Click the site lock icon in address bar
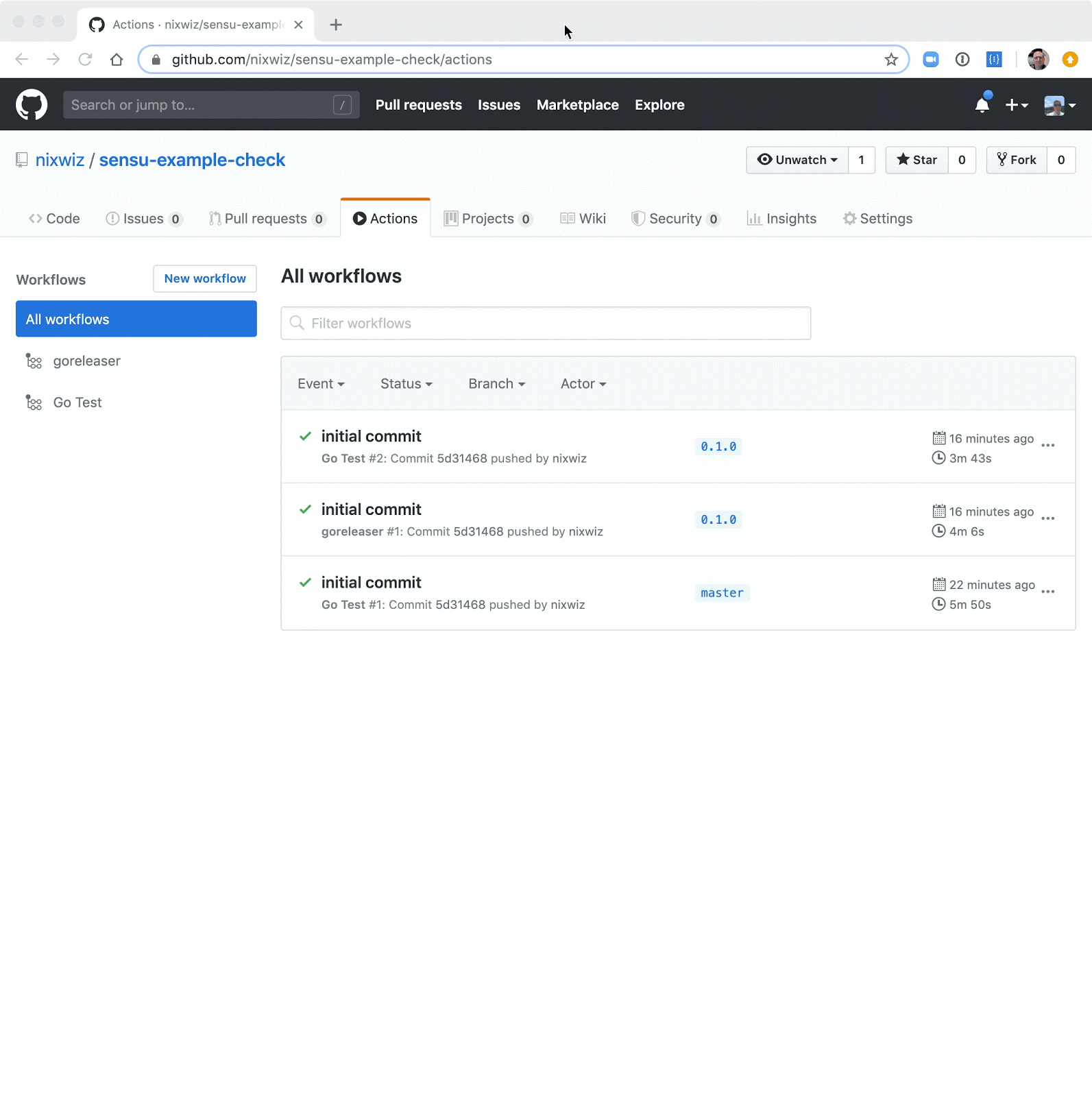Image resolution: width=1092 pixels, height=1097 pixels. pos(156,60)
